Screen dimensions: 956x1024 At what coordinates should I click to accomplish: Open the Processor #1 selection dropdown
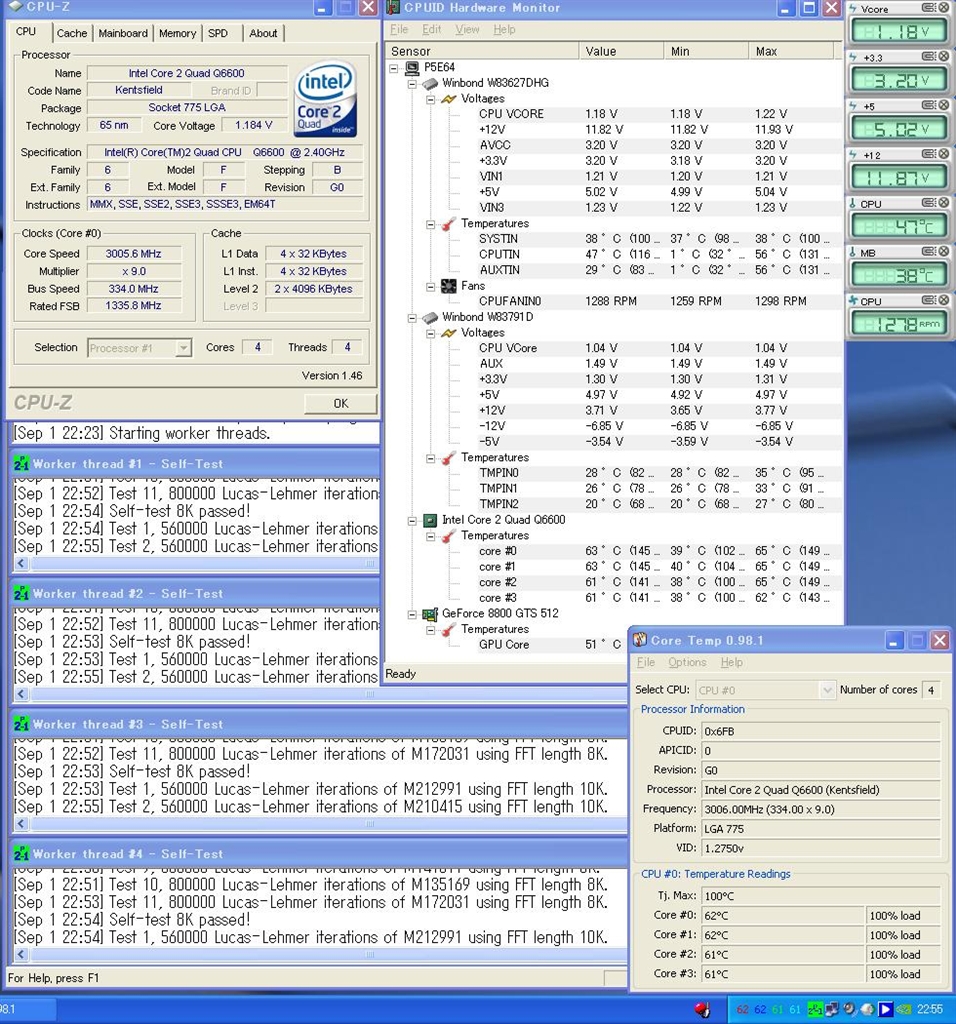pos(183,348)
